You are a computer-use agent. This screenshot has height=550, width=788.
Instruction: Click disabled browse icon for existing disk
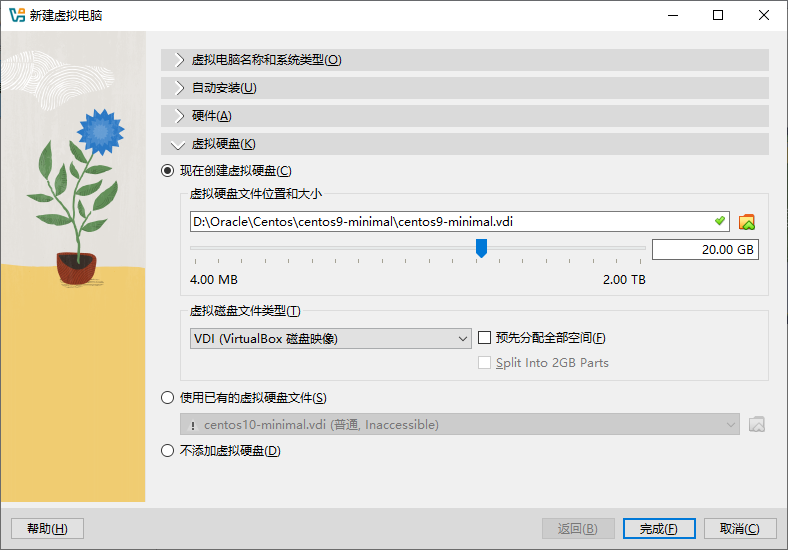(x=757, y=424)
